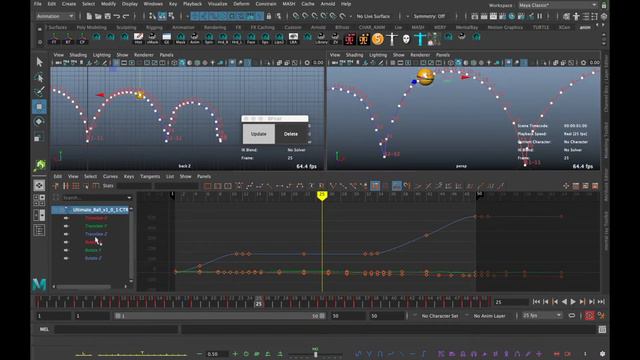Click the Play backwards button
Viewport: 640px width, 360px height.
coord(564,302)
